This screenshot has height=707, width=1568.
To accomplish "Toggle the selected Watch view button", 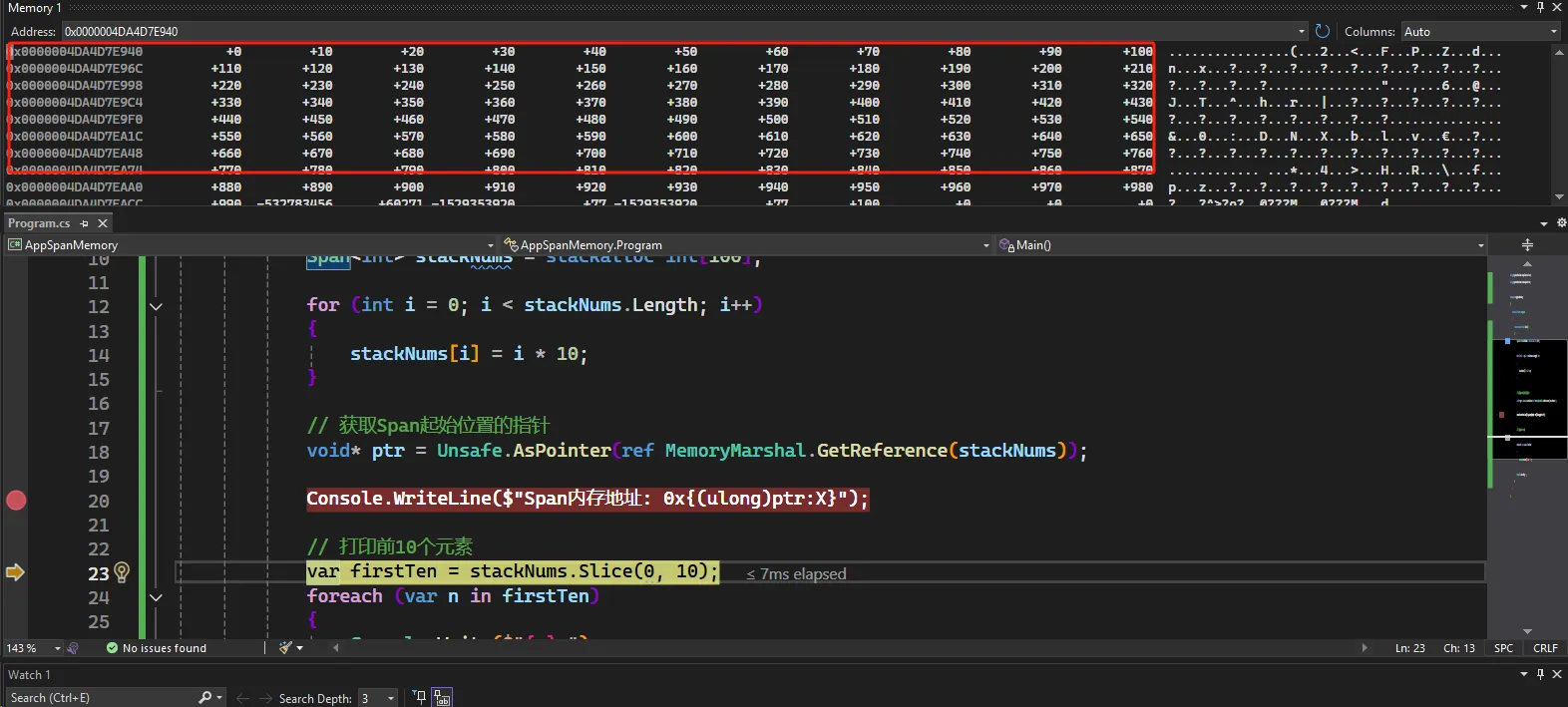I will pos(442,698).
